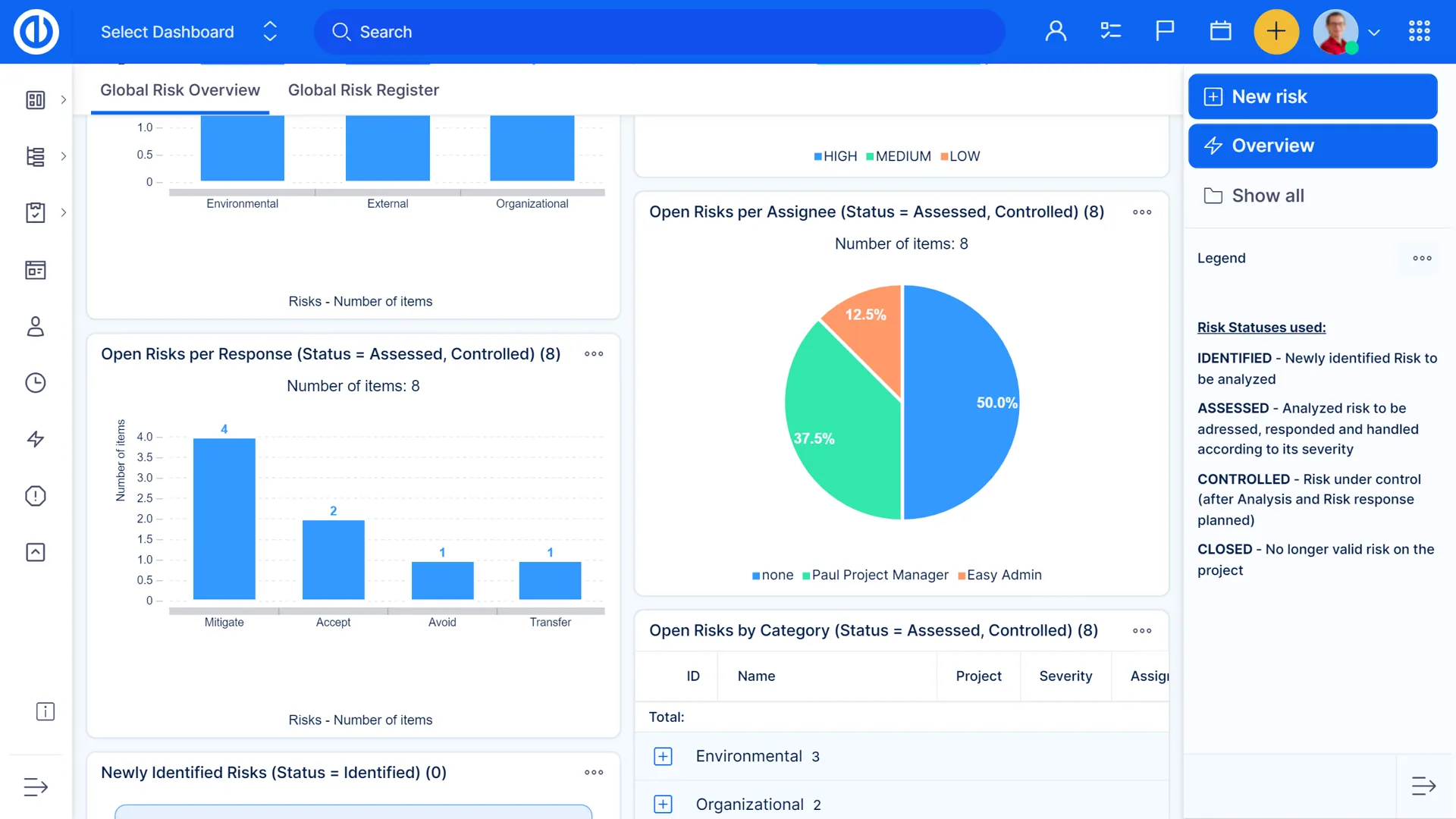Viewport: 1456px width, 819px height.
Task: Expand the Organizational category row
Action: 663,805
